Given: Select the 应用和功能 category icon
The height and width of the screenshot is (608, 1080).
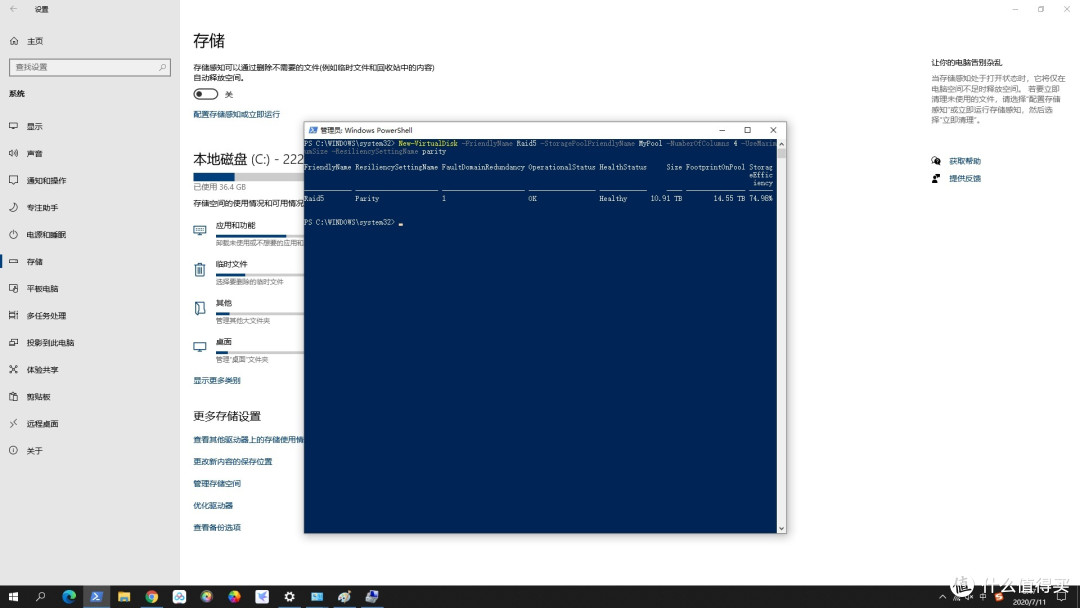Looking at the screenshot, I should click(200, 229).
